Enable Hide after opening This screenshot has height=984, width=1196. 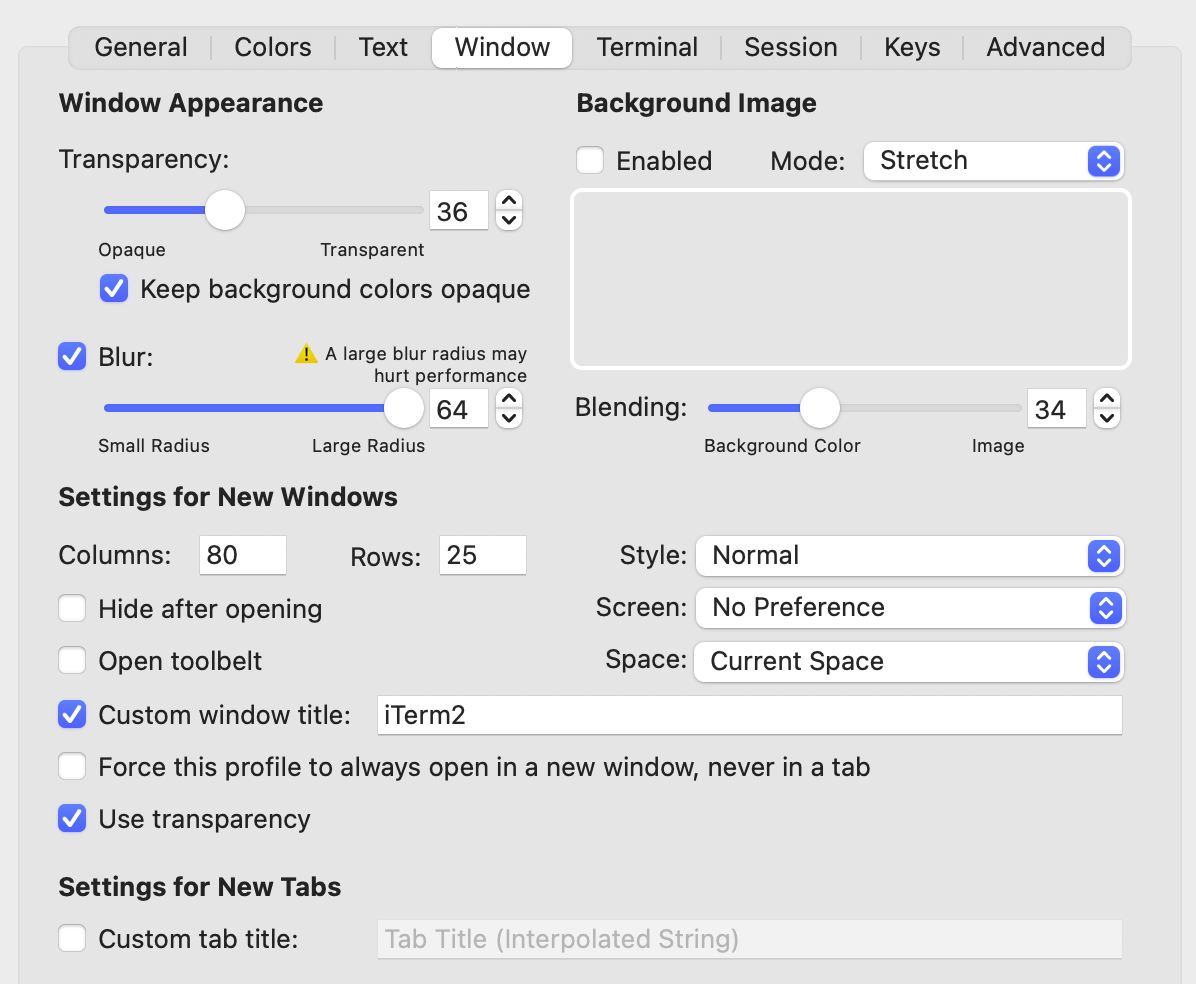point(72,608)
